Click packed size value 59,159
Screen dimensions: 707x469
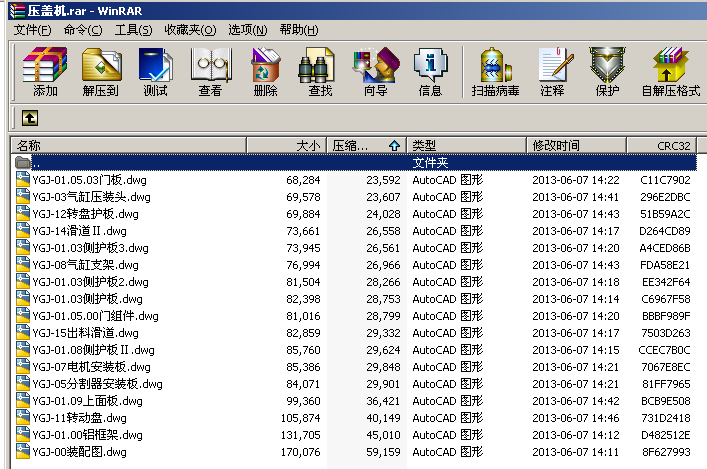[x=383, y=452]
